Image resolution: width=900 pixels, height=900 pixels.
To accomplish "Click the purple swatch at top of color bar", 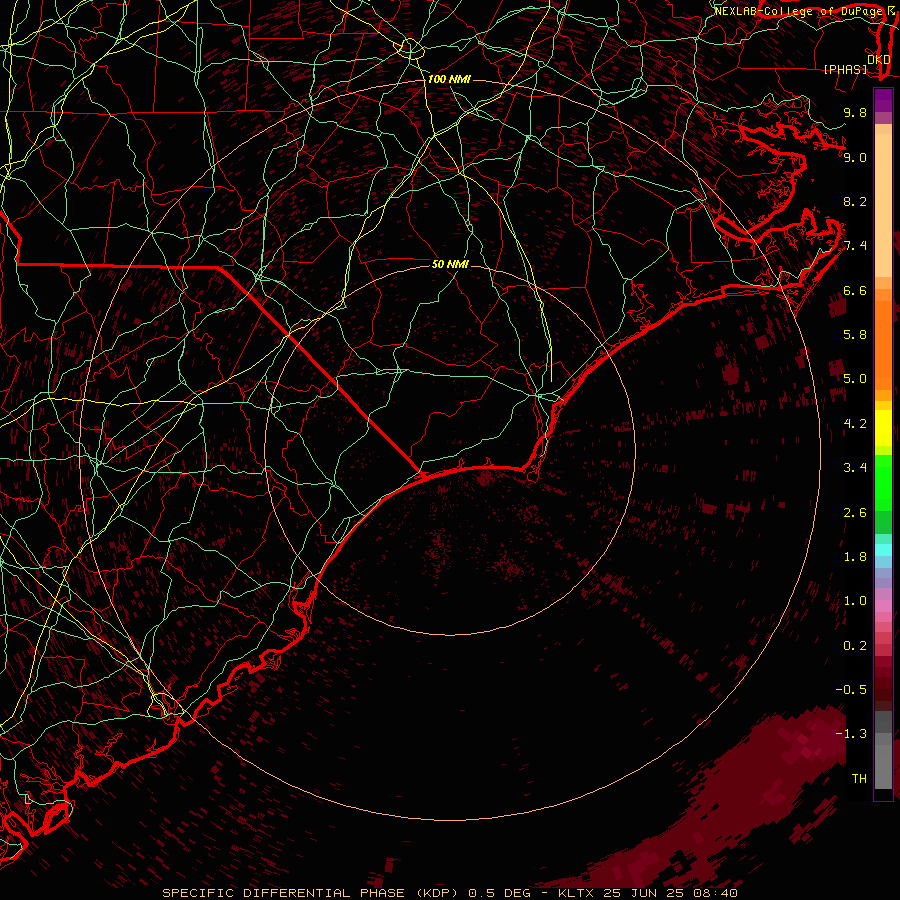I will pos(883,100).
